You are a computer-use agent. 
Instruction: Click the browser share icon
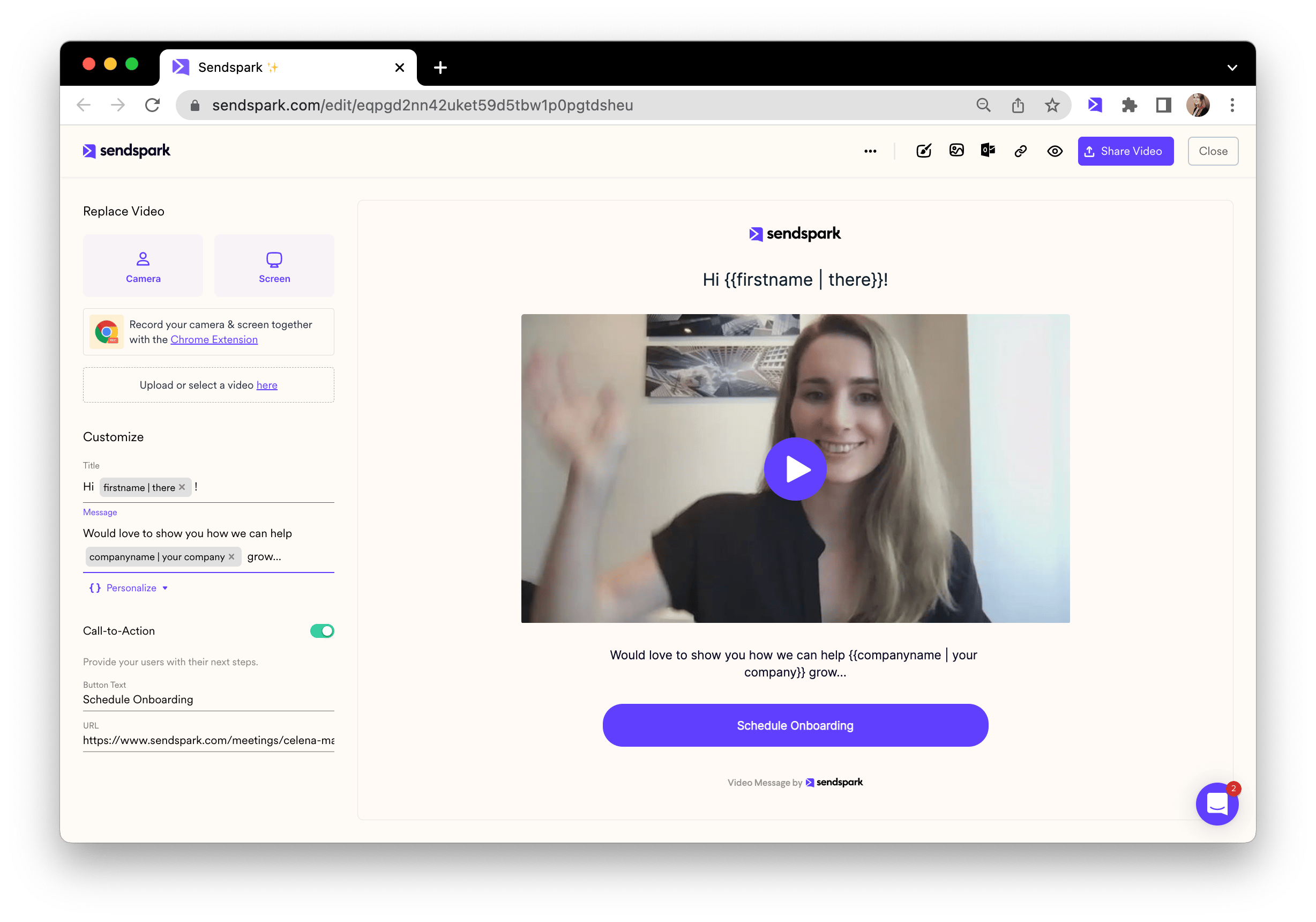point(1018,105)
